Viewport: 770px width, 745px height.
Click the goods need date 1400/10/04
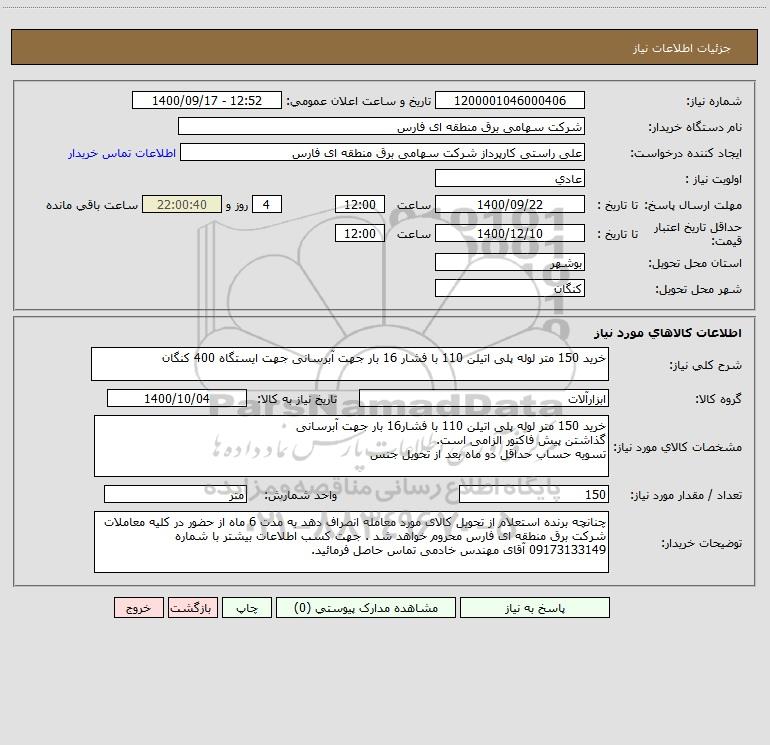[x=177, y=398]
